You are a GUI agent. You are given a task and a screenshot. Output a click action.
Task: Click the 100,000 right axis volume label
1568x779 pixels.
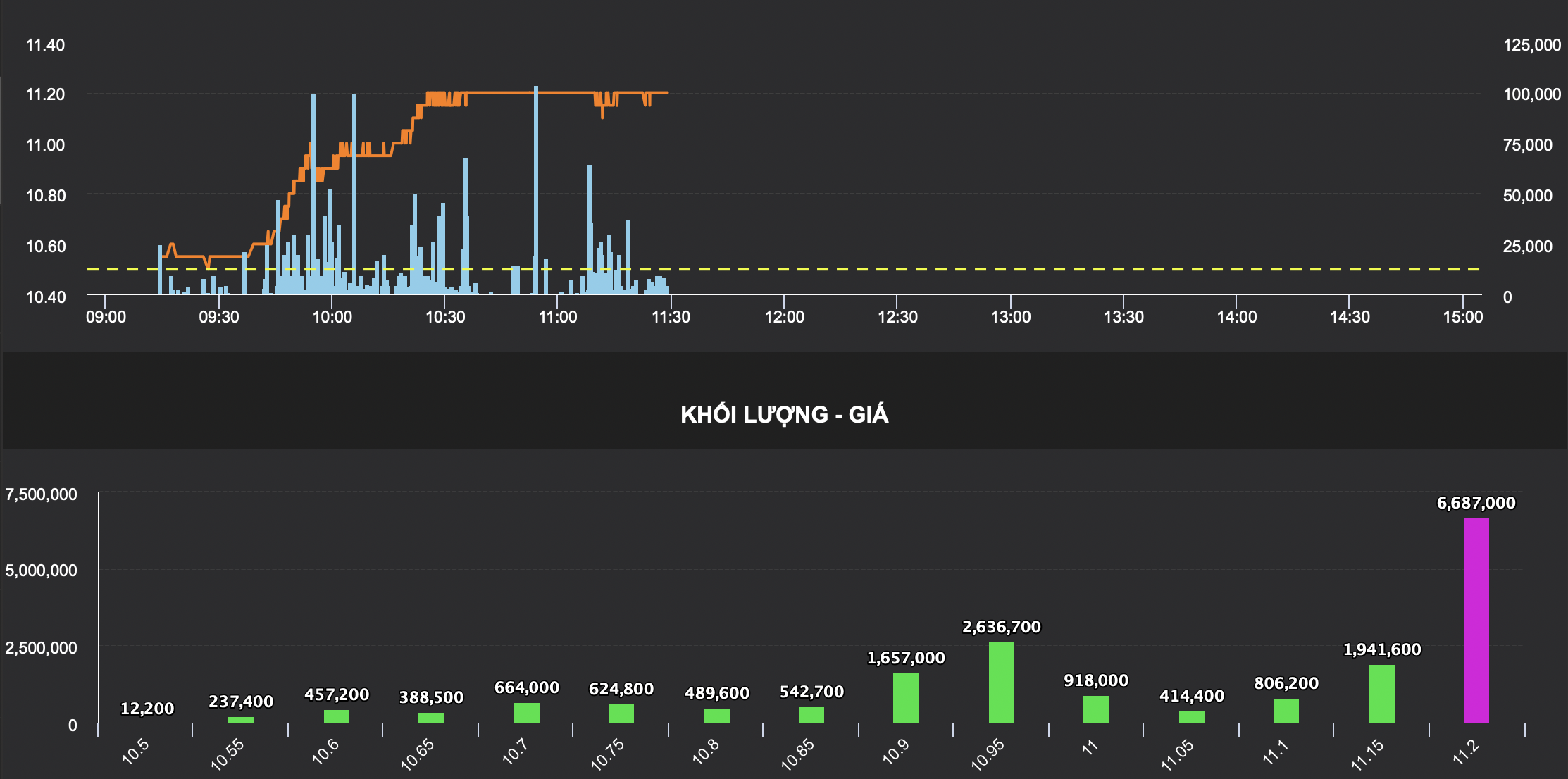tap(1531, 94)
